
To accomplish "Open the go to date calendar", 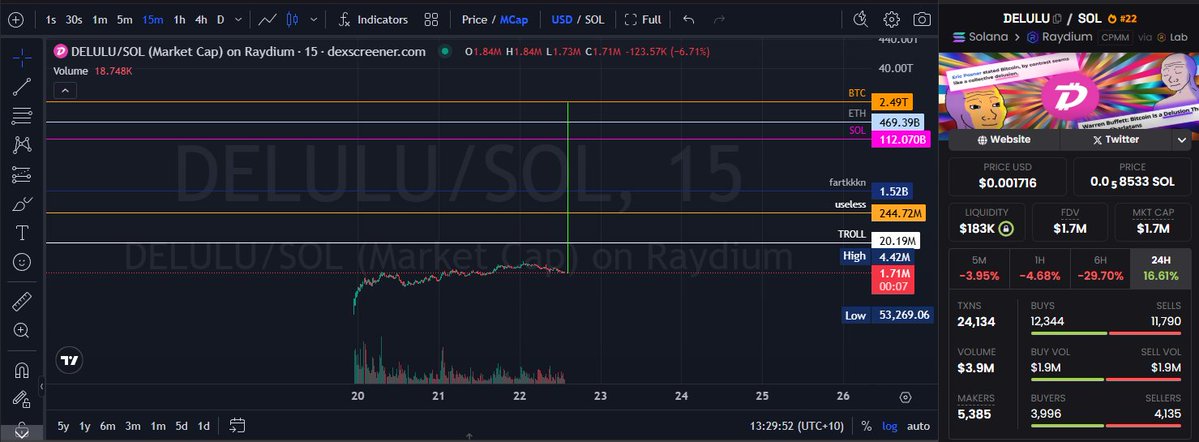I will (x=237, y=425).
